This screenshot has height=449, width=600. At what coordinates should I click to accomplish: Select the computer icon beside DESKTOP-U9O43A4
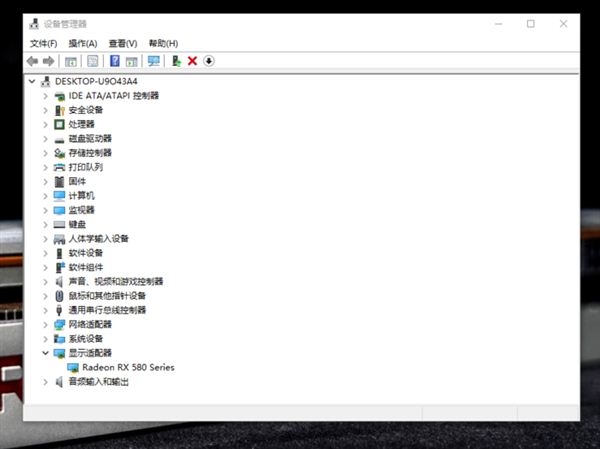(x=46, y=81)
